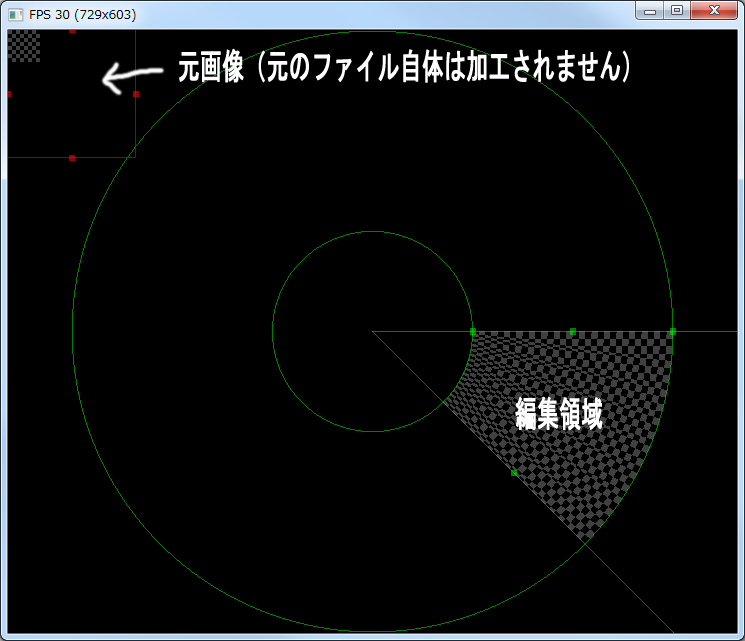
Task: Click the application icon in the title bar
Action: [15, 15]
